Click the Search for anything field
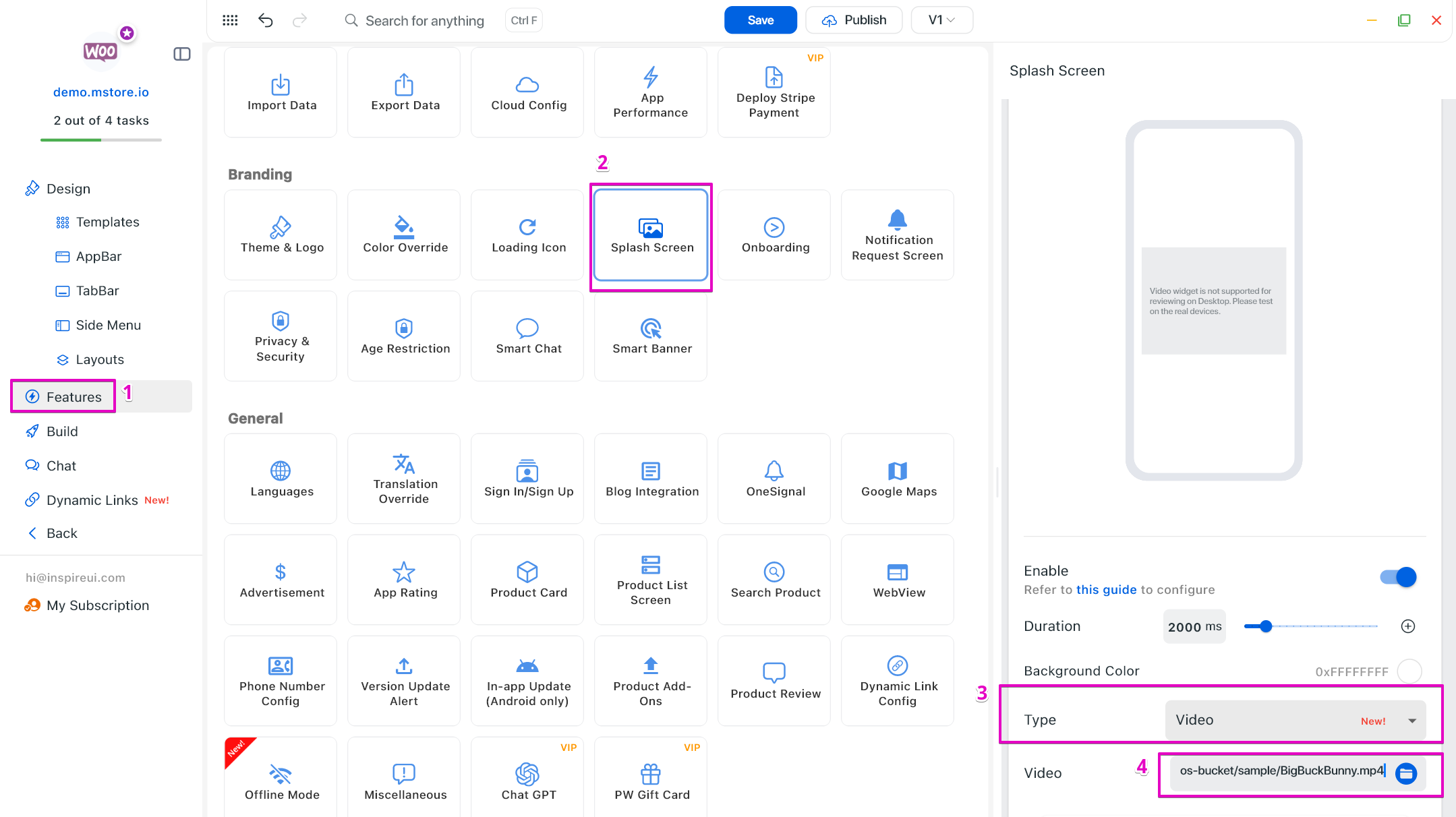The height and width of the screenshot is (817, 1456). coord(424,21)
